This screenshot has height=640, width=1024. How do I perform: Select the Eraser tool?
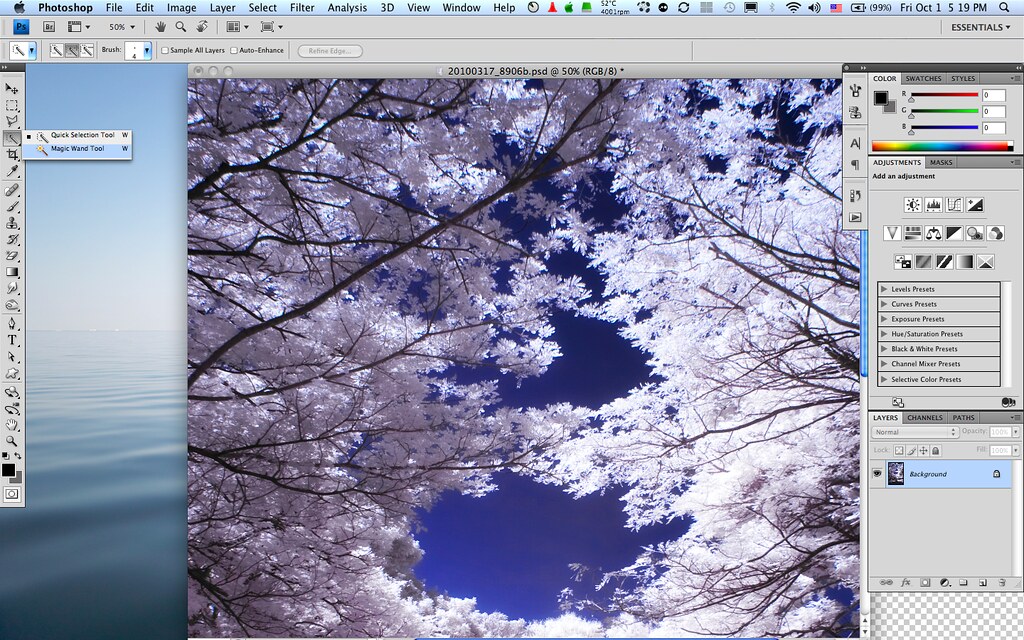point(12,255)
